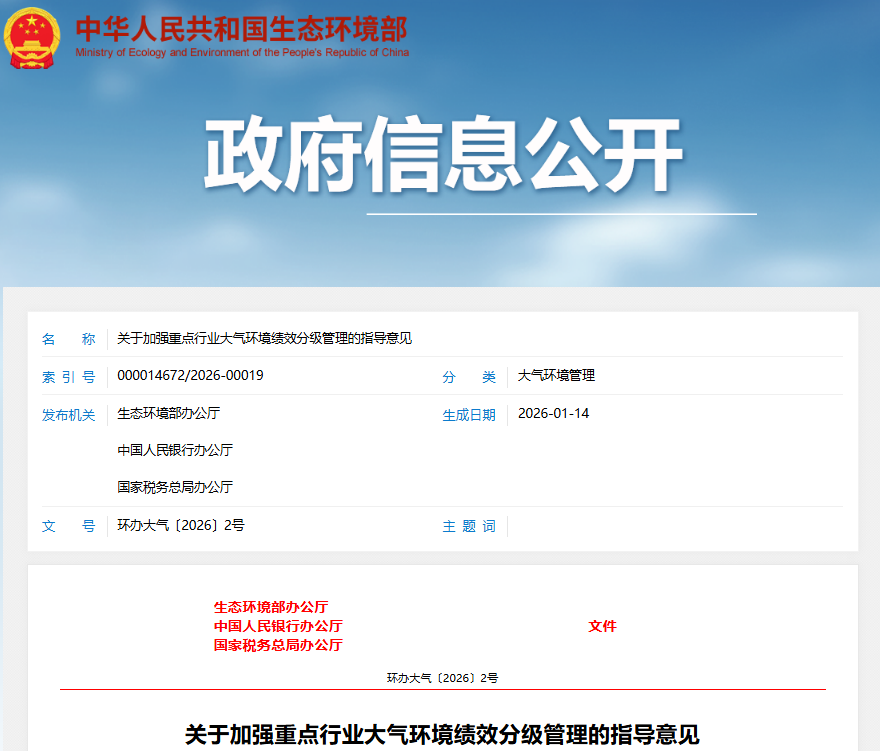Click the English Ministry of Ecology name
This screenshot has height=751, width=880.
point(242,52)
